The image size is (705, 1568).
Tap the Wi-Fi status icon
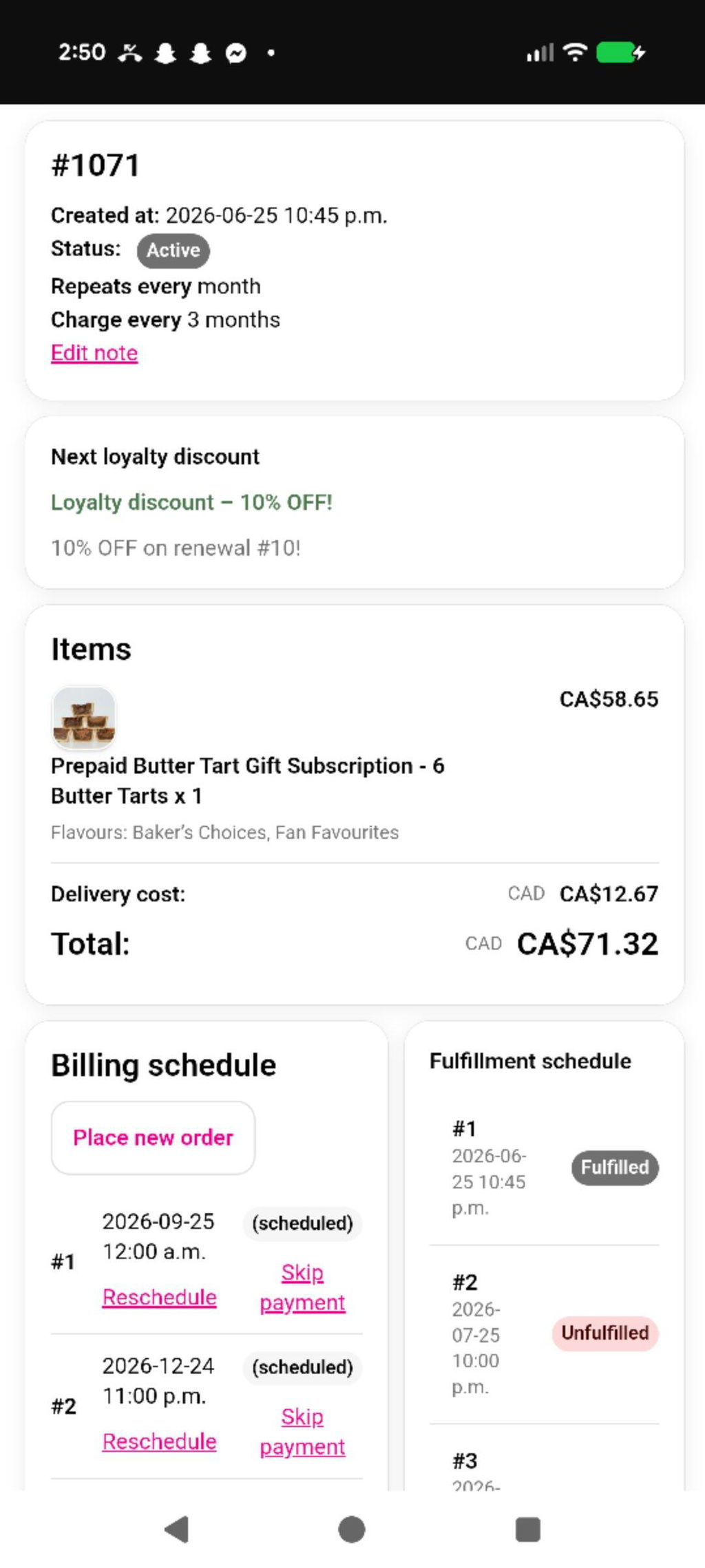click(575, 52)
